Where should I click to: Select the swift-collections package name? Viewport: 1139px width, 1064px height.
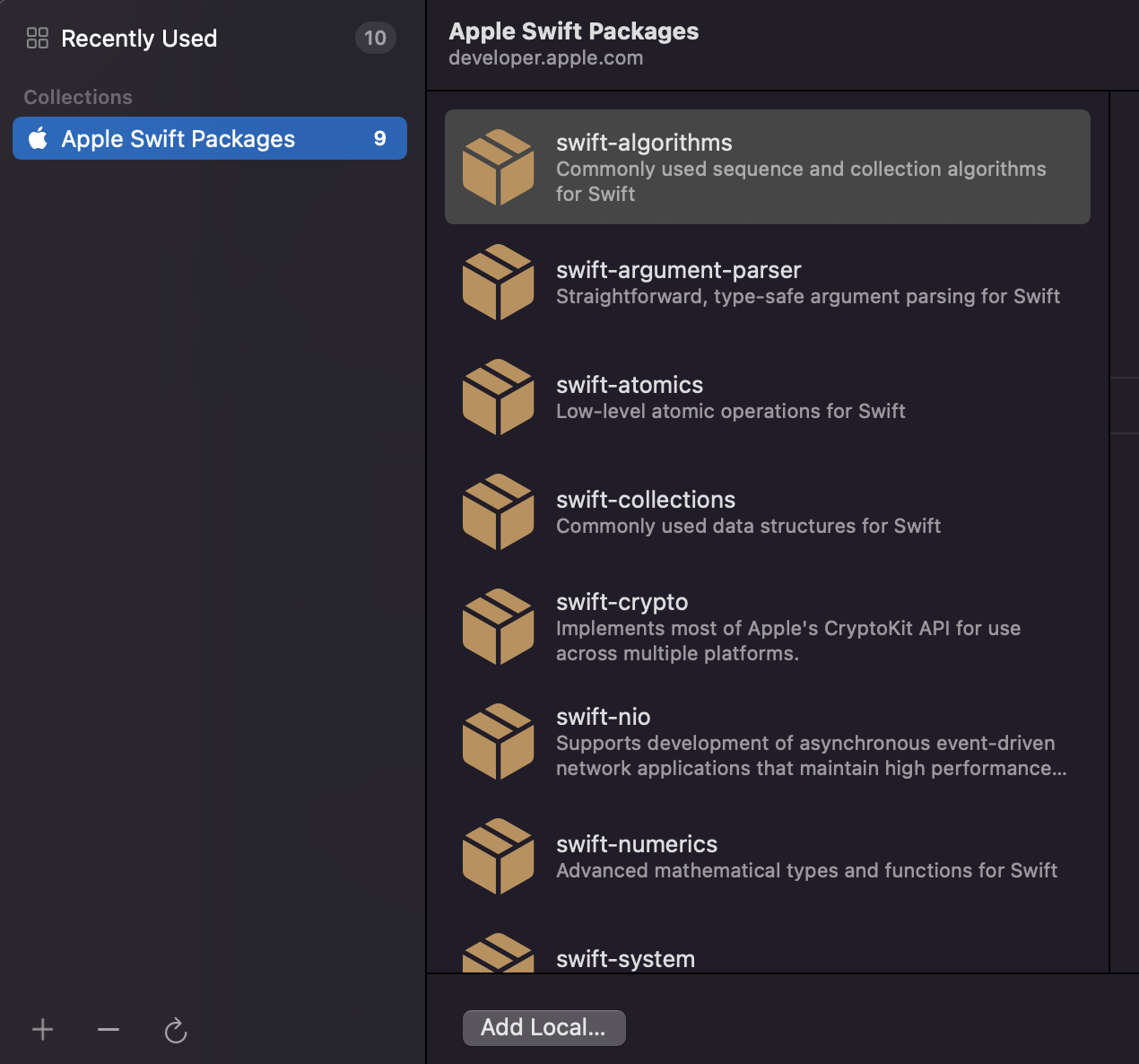(646, 500)
